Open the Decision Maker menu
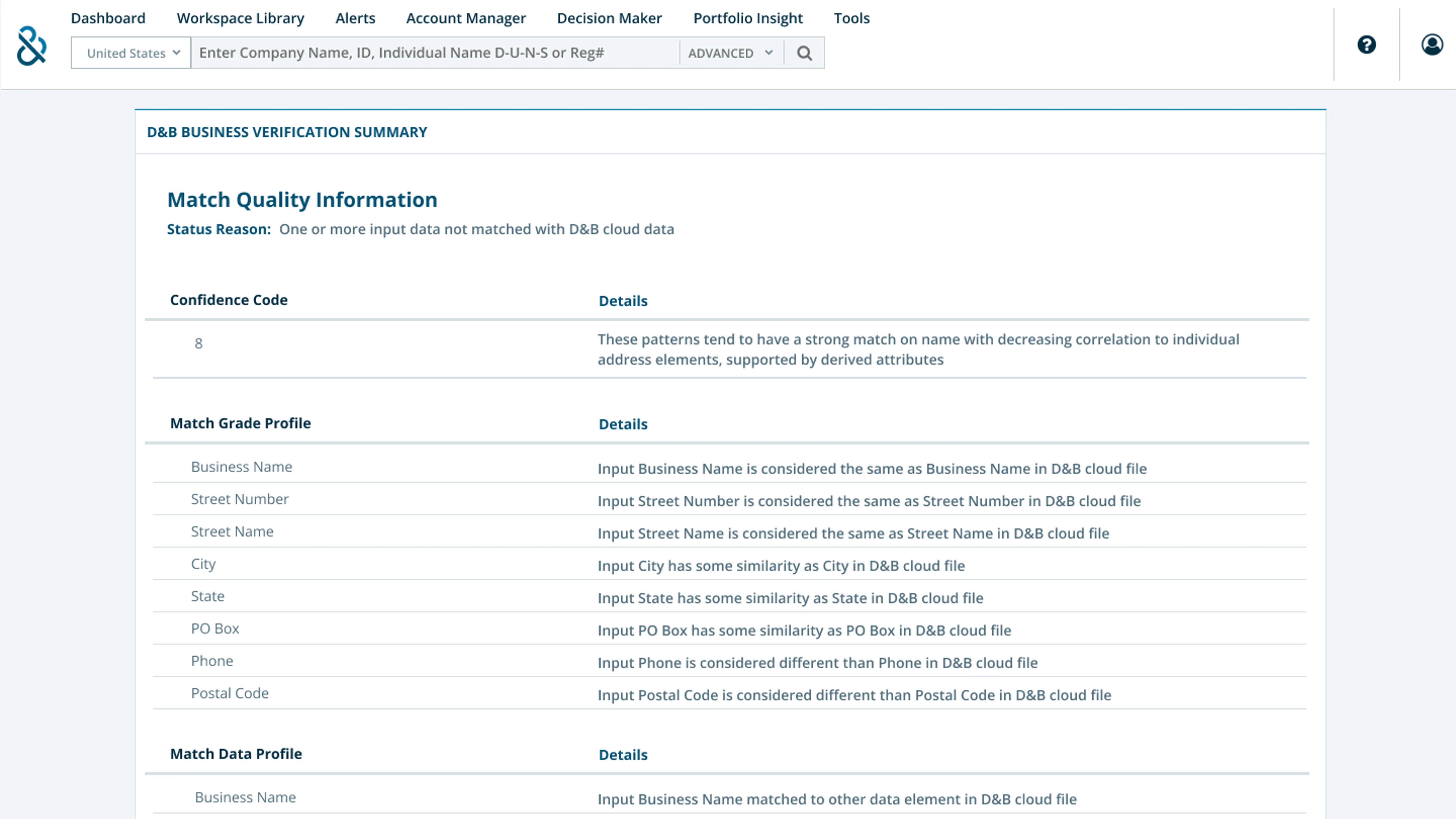Image resolution: width=1456 pixels, height=819 pixels. point(609,18)
